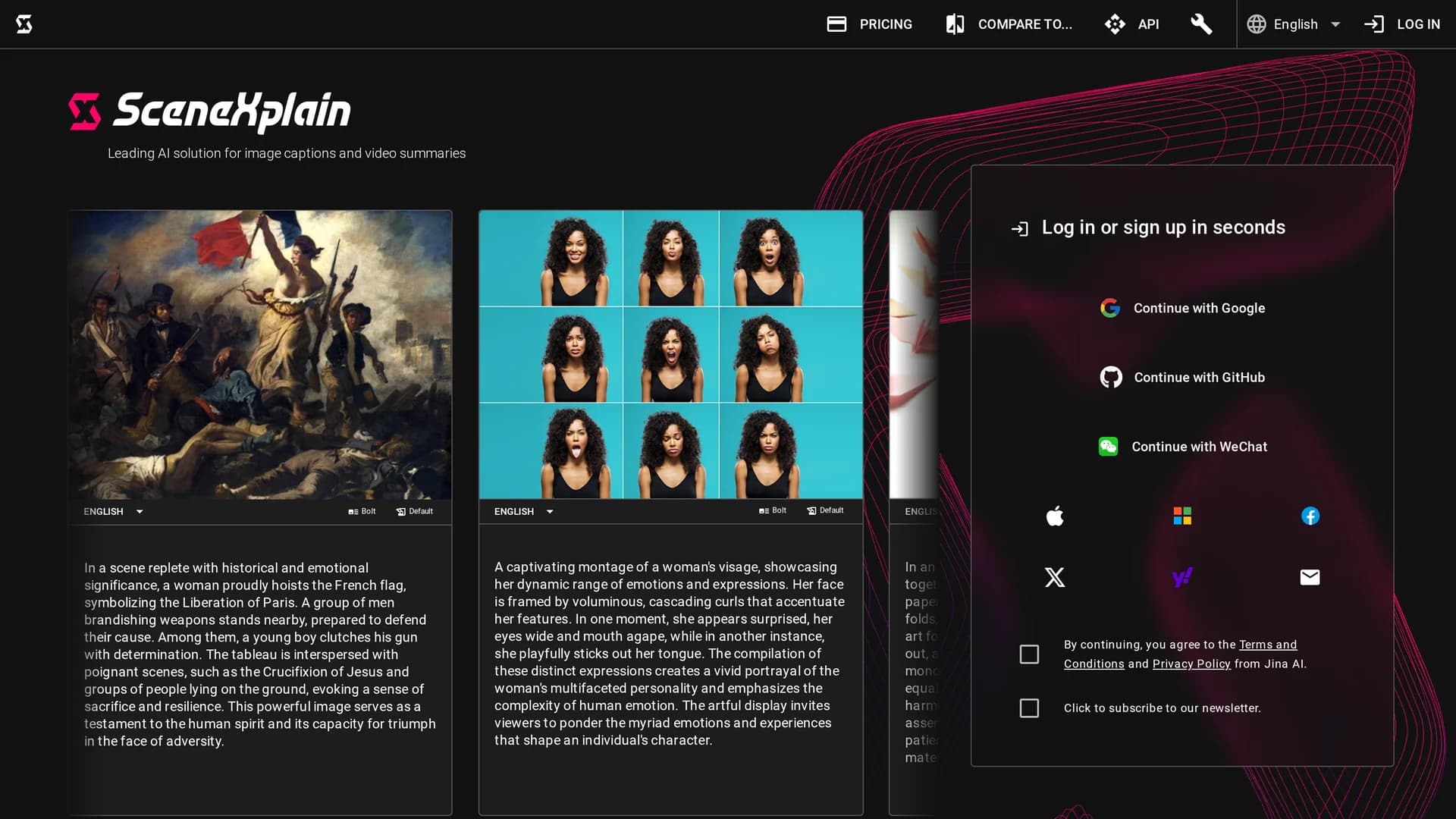Check the Terms and Conditions agreement box

1029,654
